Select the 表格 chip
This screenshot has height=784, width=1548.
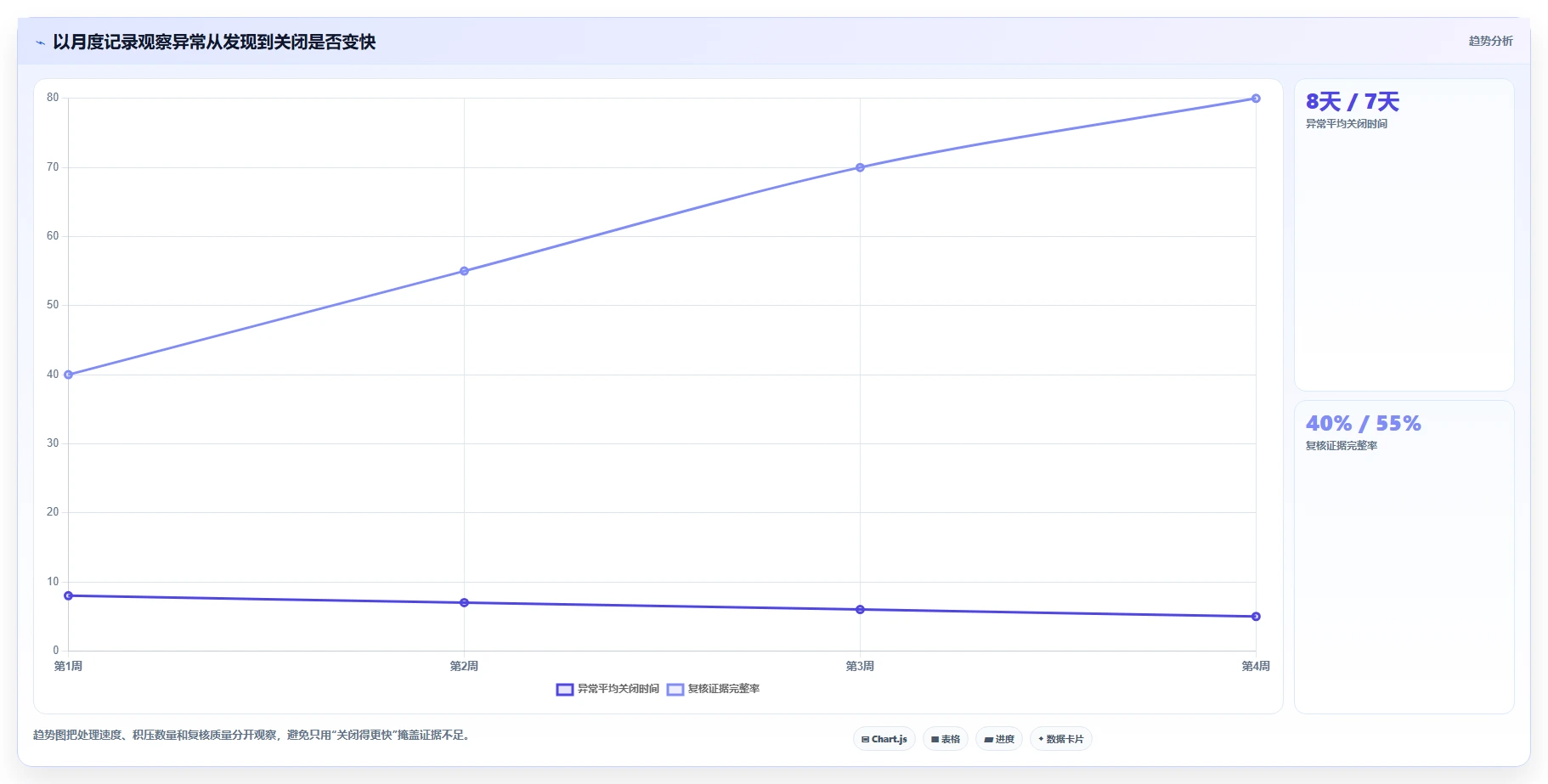click(945, 739)
